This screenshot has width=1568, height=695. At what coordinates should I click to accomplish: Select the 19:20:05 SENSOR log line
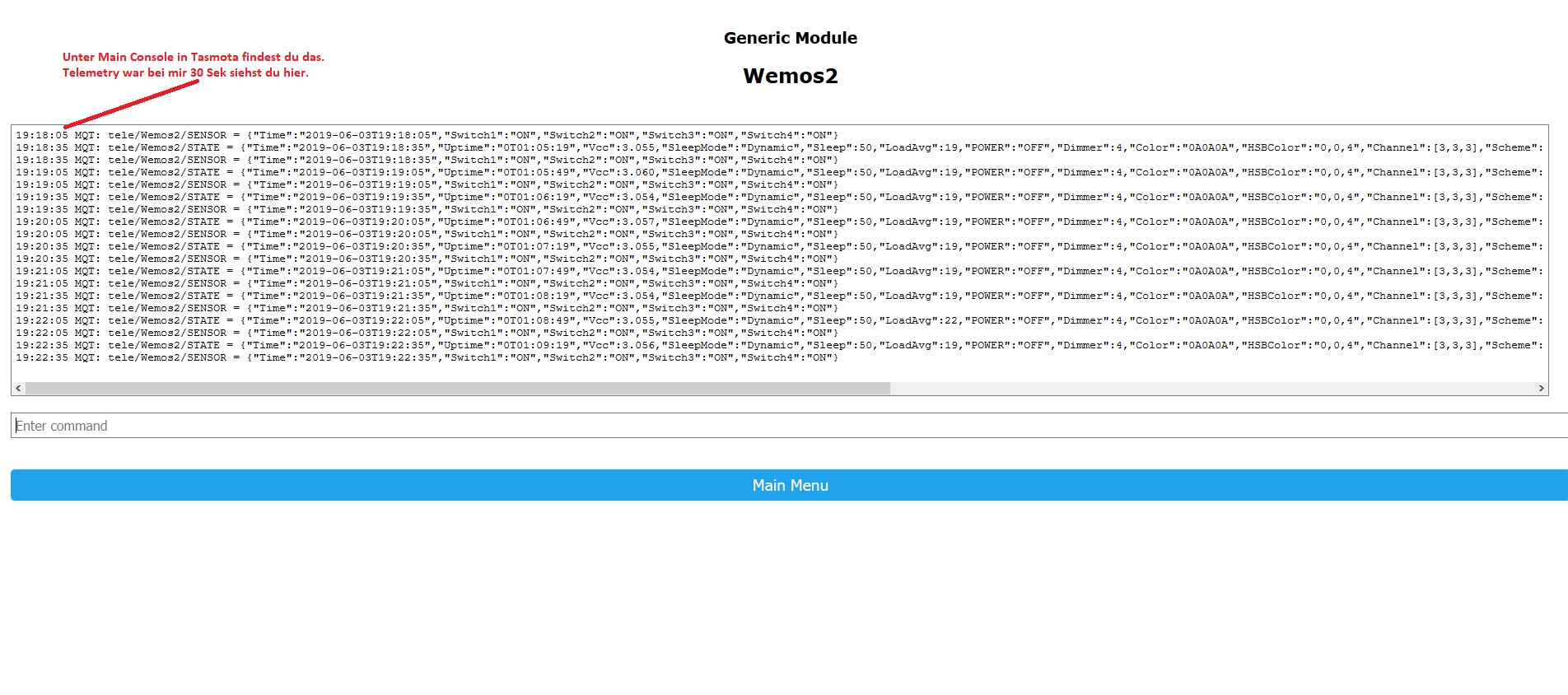coord(427,234)
